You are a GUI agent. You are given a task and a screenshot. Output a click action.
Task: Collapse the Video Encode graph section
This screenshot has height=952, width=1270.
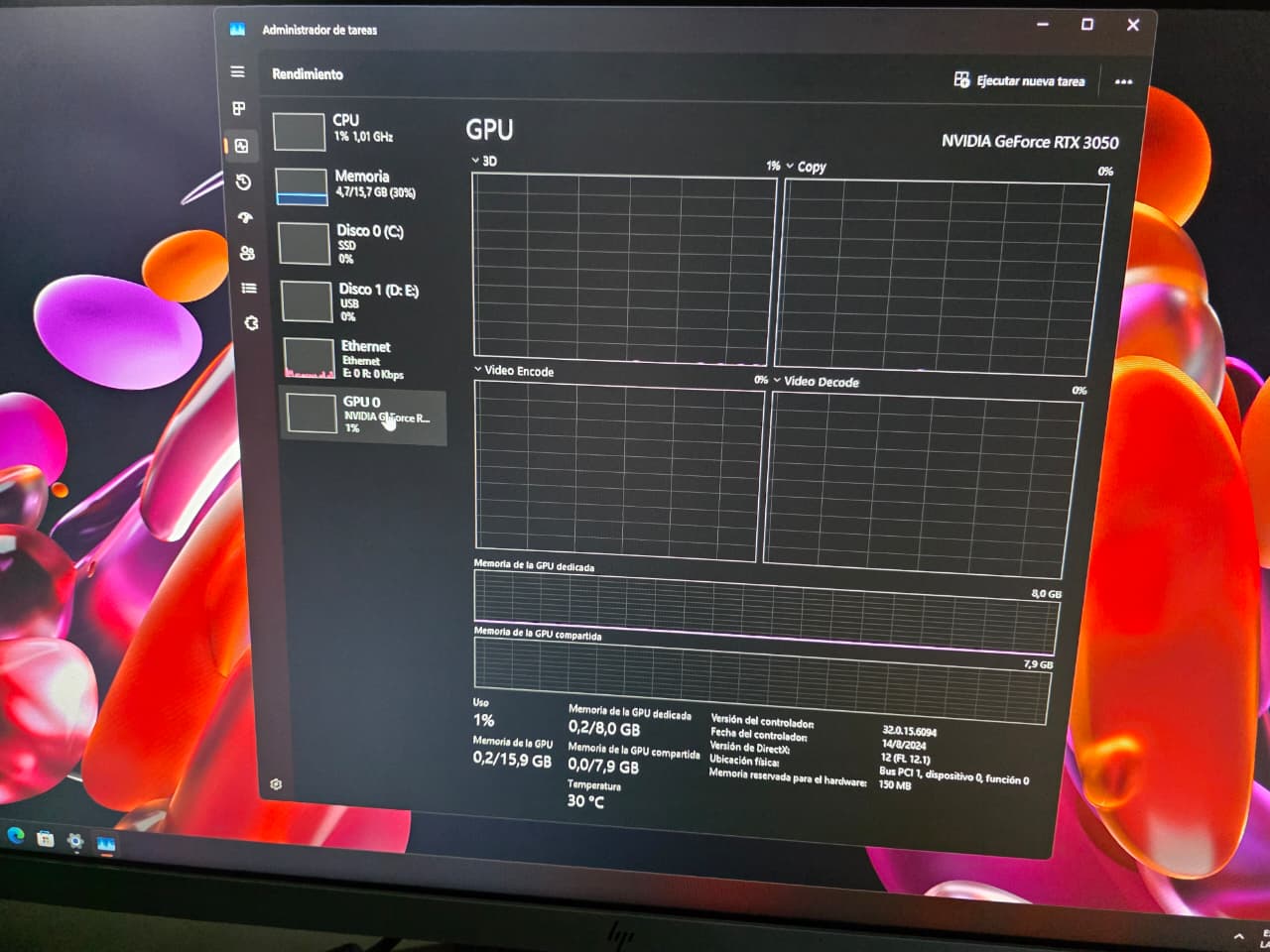point(475,371)
